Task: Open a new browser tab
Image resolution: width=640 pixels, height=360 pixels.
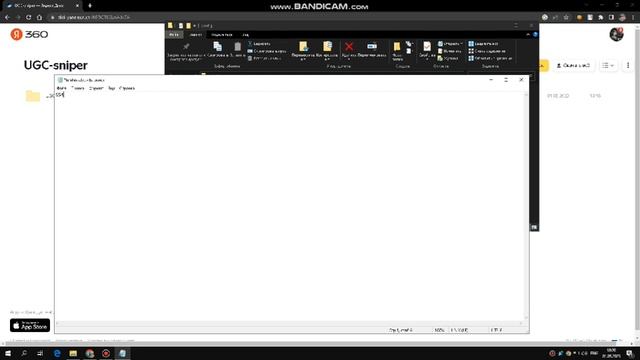Action: point(90,6)
